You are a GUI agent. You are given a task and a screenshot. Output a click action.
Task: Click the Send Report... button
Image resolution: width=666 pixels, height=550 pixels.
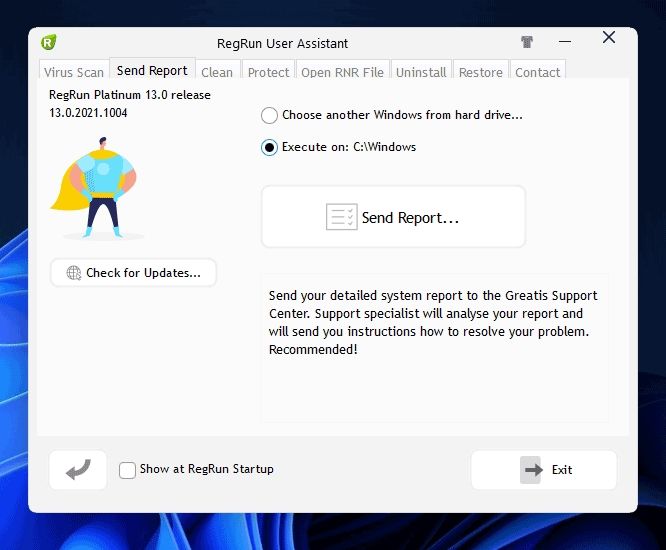click(393, 217)
